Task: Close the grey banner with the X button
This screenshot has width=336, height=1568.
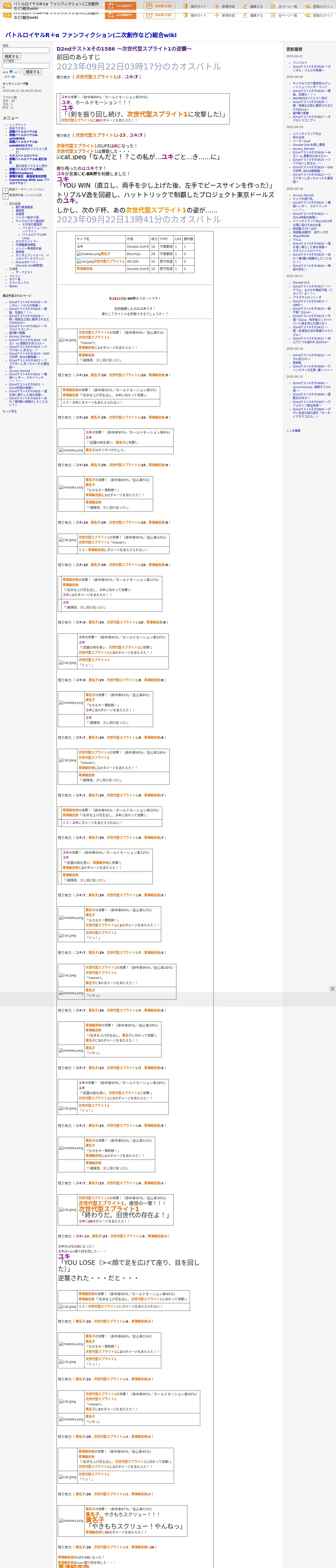Action: point(332,989)
